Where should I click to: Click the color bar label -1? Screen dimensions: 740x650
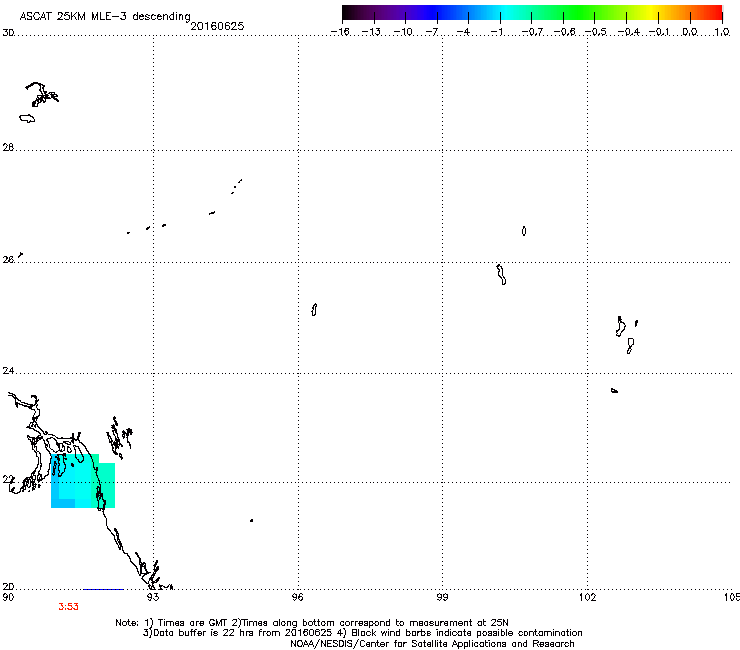(x=496, y=32)
